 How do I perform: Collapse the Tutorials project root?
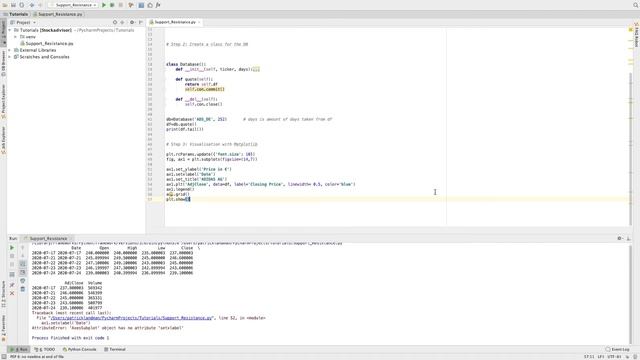pos(10,30)
